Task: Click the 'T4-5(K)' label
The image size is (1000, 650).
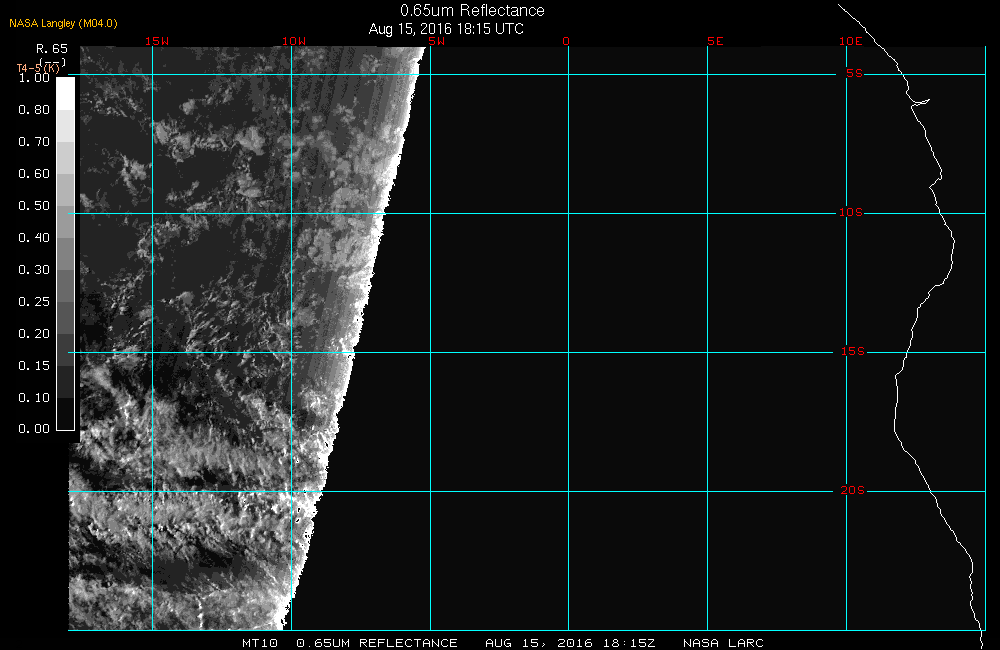Action: coord(38,68)
